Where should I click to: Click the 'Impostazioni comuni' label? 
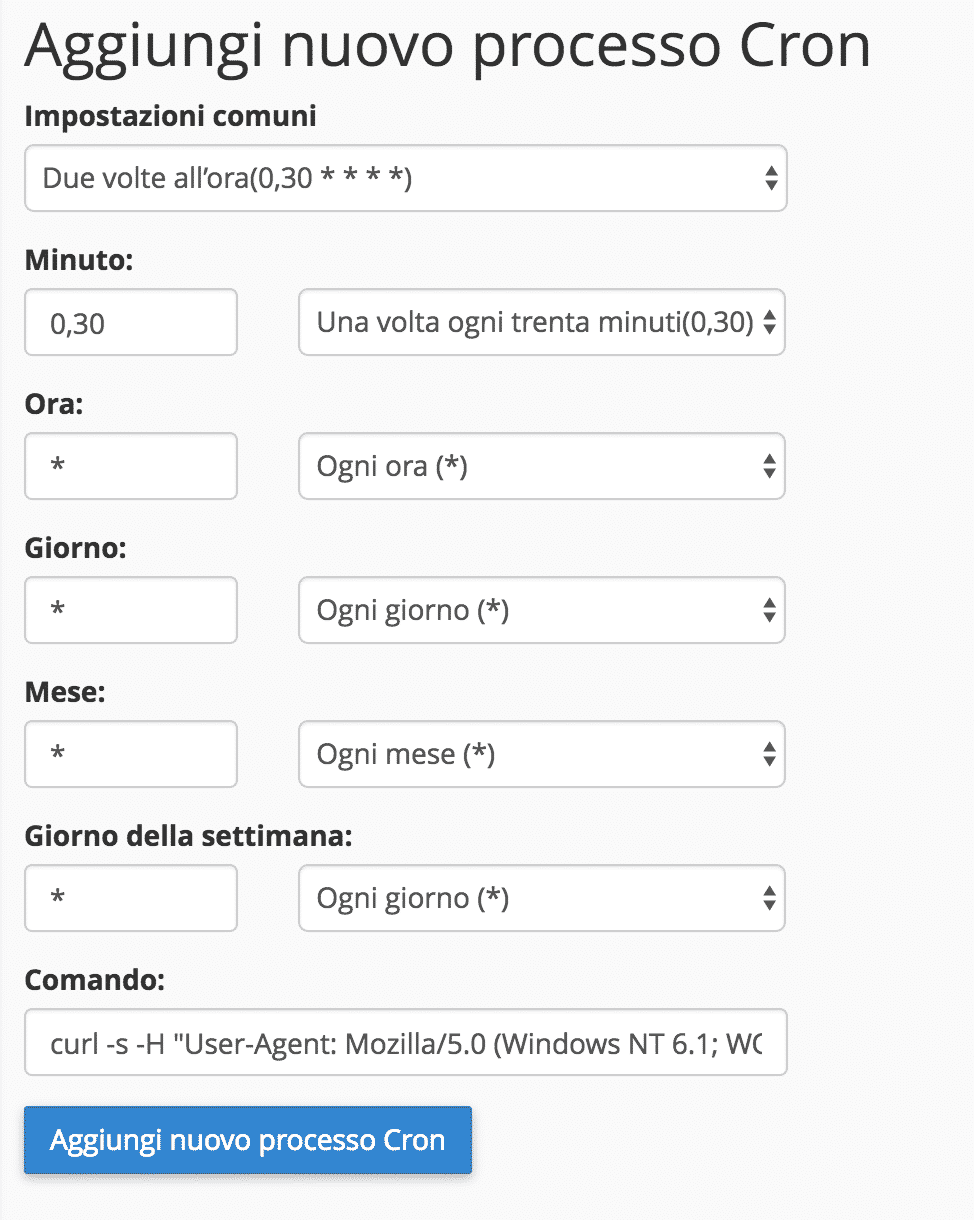tap(170, 116)
